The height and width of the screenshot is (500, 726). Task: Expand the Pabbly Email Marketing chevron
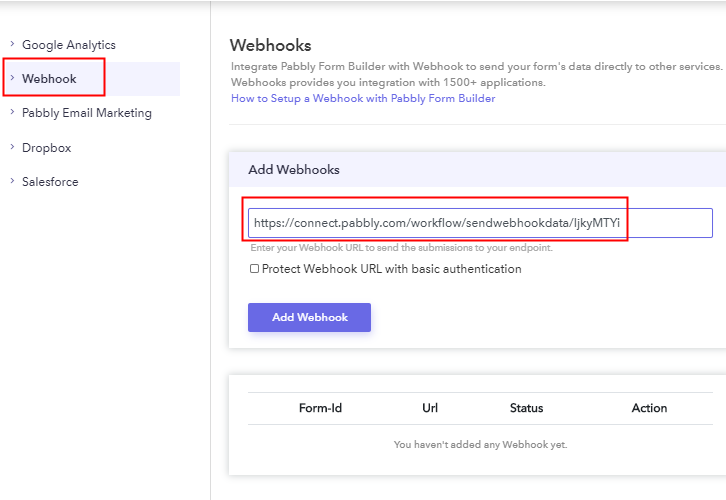point(12,113)
